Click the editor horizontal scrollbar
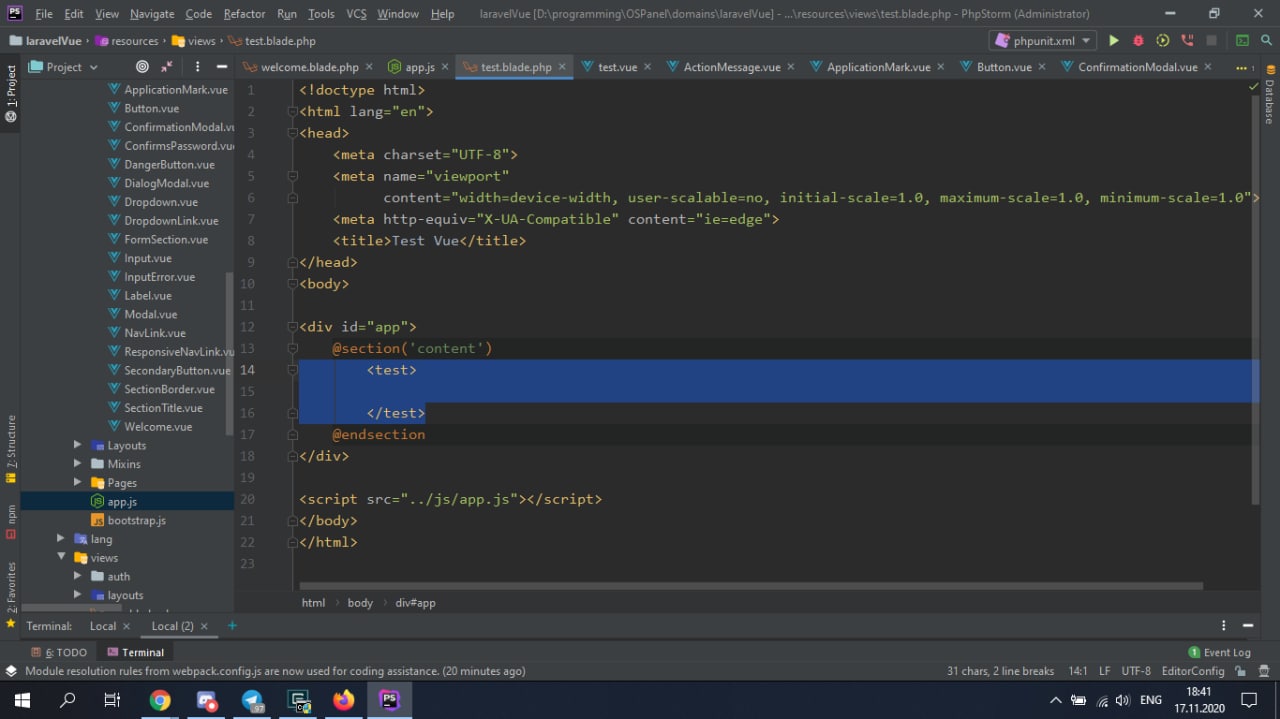The image size is (1280, 719). tap(750, 586)
